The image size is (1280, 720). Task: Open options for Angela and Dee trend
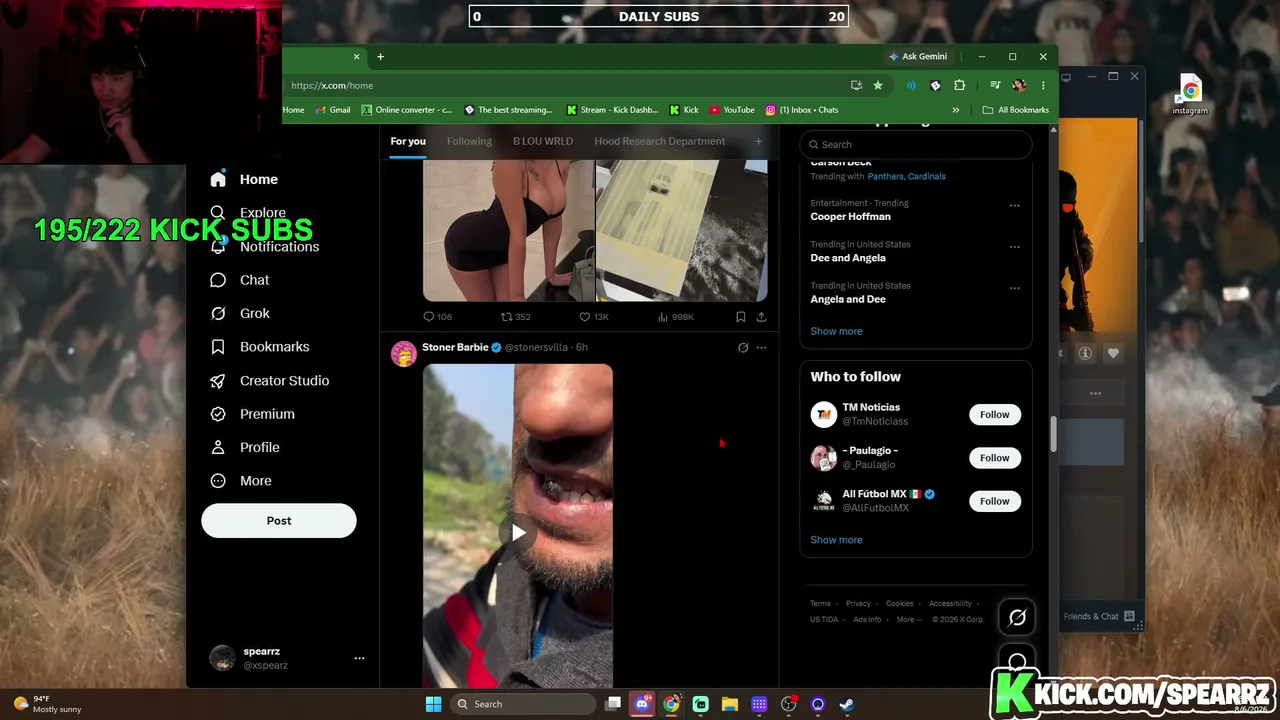[x=1014, y=288]
